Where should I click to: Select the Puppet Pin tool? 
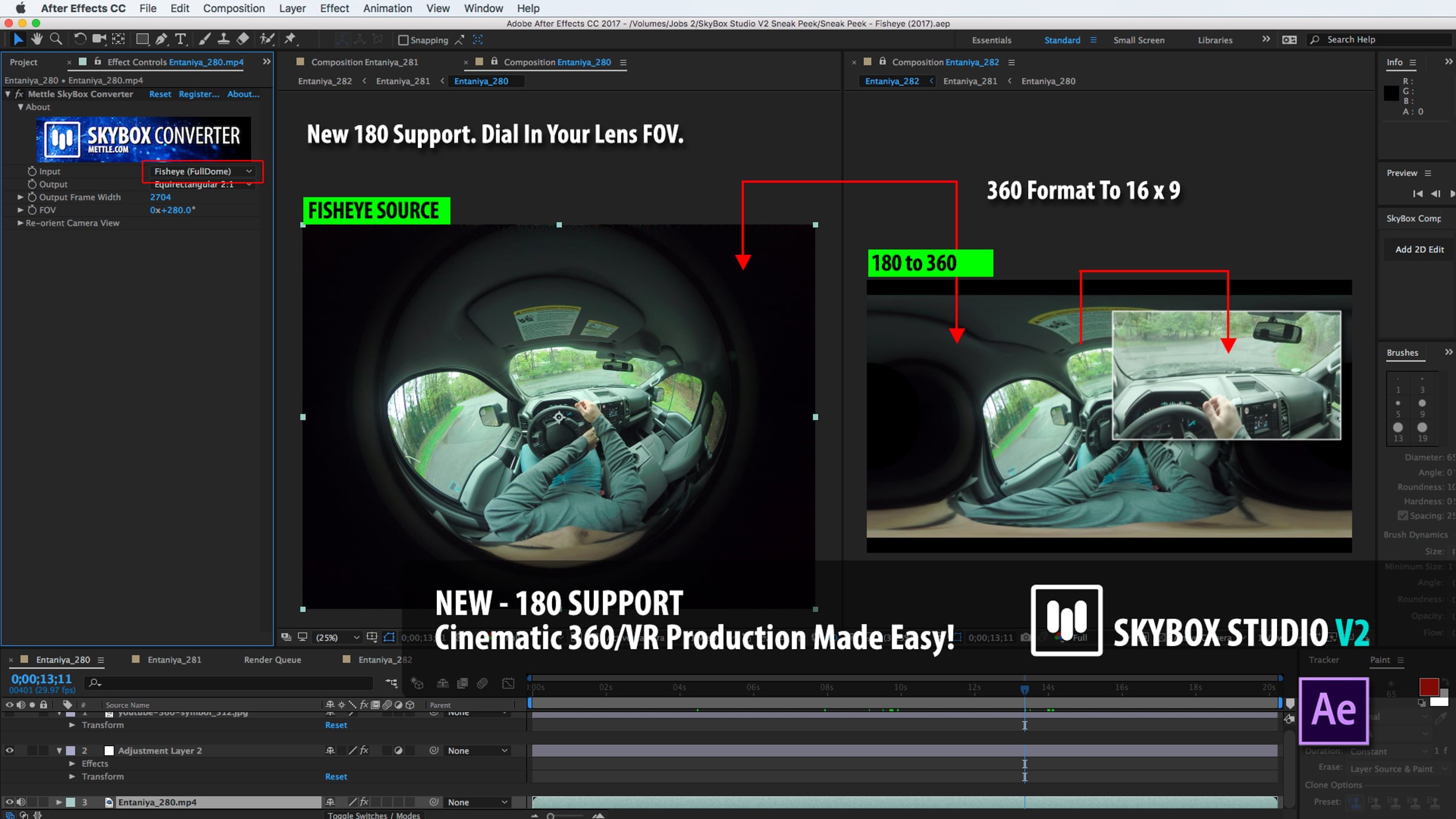(290, 39)
